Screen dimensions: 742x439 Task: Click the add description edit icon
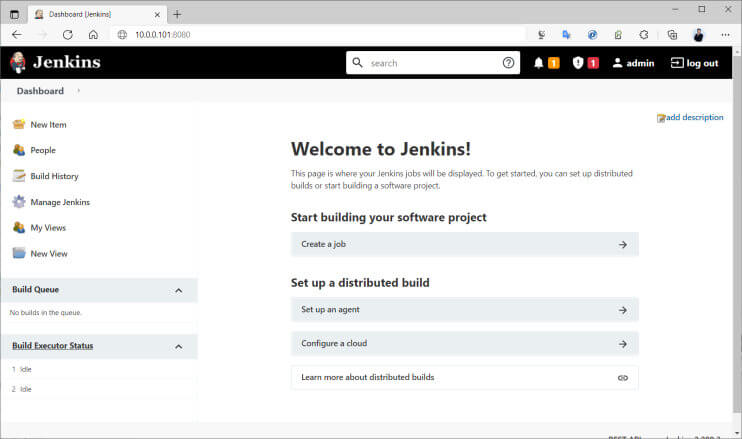click(661, 118)
